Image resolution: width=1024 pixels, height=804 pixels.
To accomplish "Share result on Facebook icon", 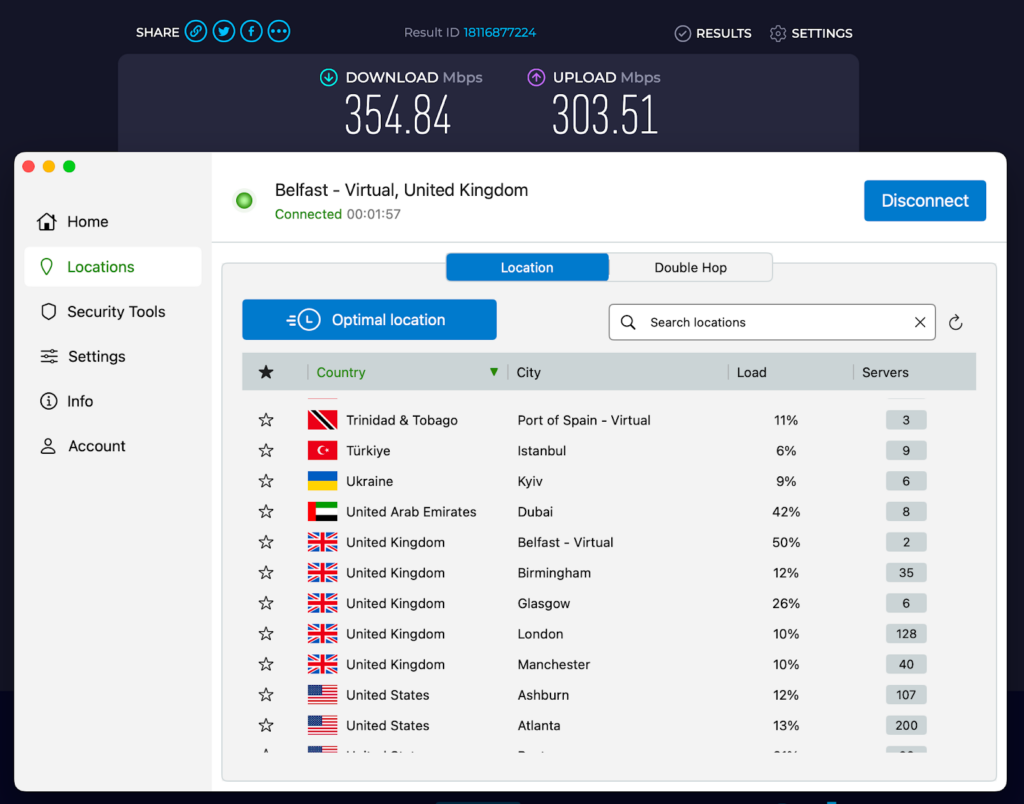I will tap(251, 31).
